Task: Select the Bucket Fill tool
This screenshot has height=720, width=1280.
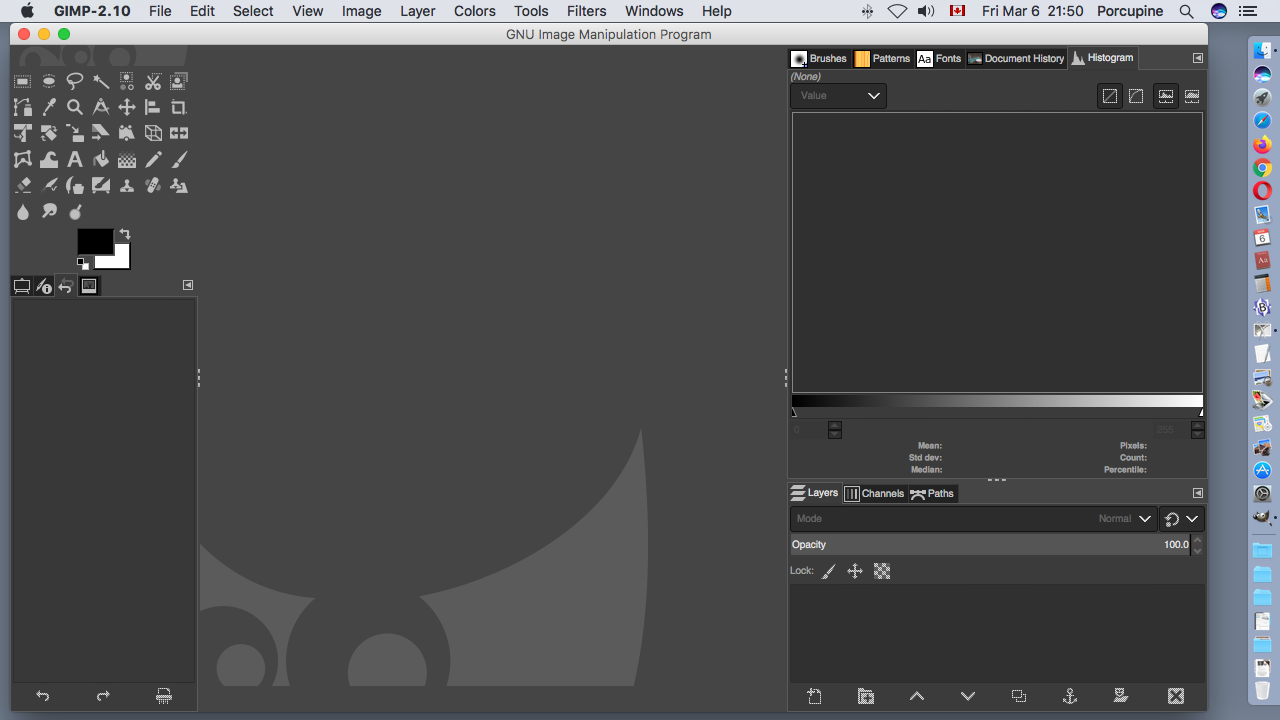Action: tap(101, 160)
